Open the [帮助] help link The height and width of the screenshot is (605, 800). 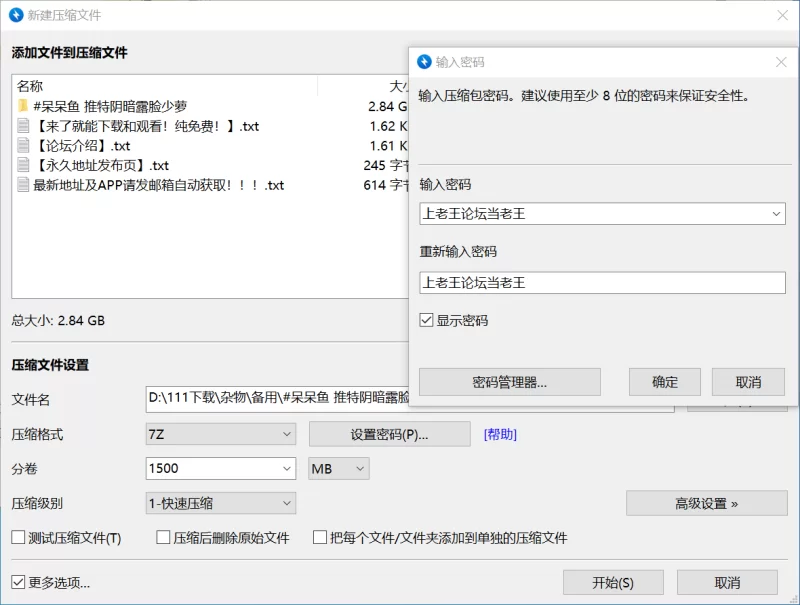coord(500,434)
